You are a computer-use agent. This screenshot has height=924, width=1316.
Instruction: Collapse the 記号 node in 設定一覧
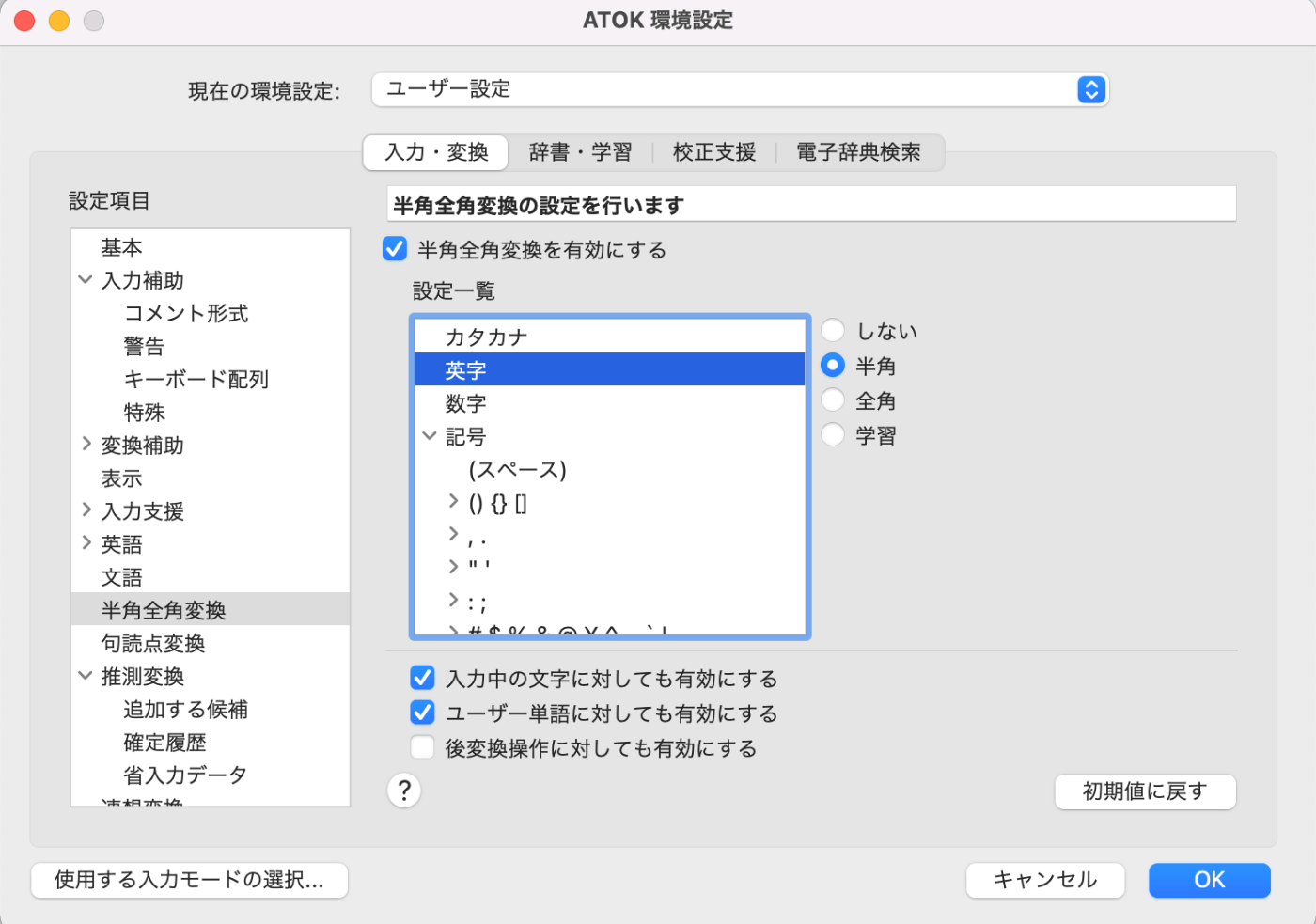tap(430, 435)
